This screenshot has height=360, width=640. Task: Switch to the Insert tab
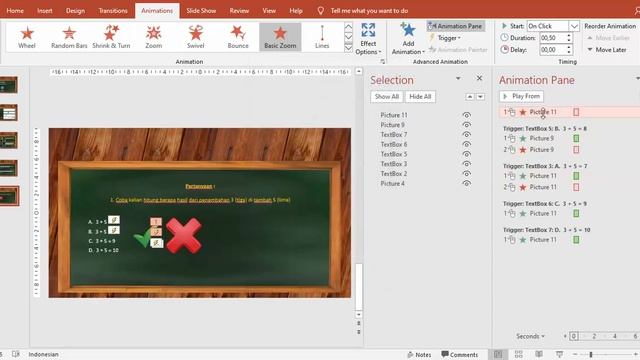pyautogui.click(x=44, y=11)
